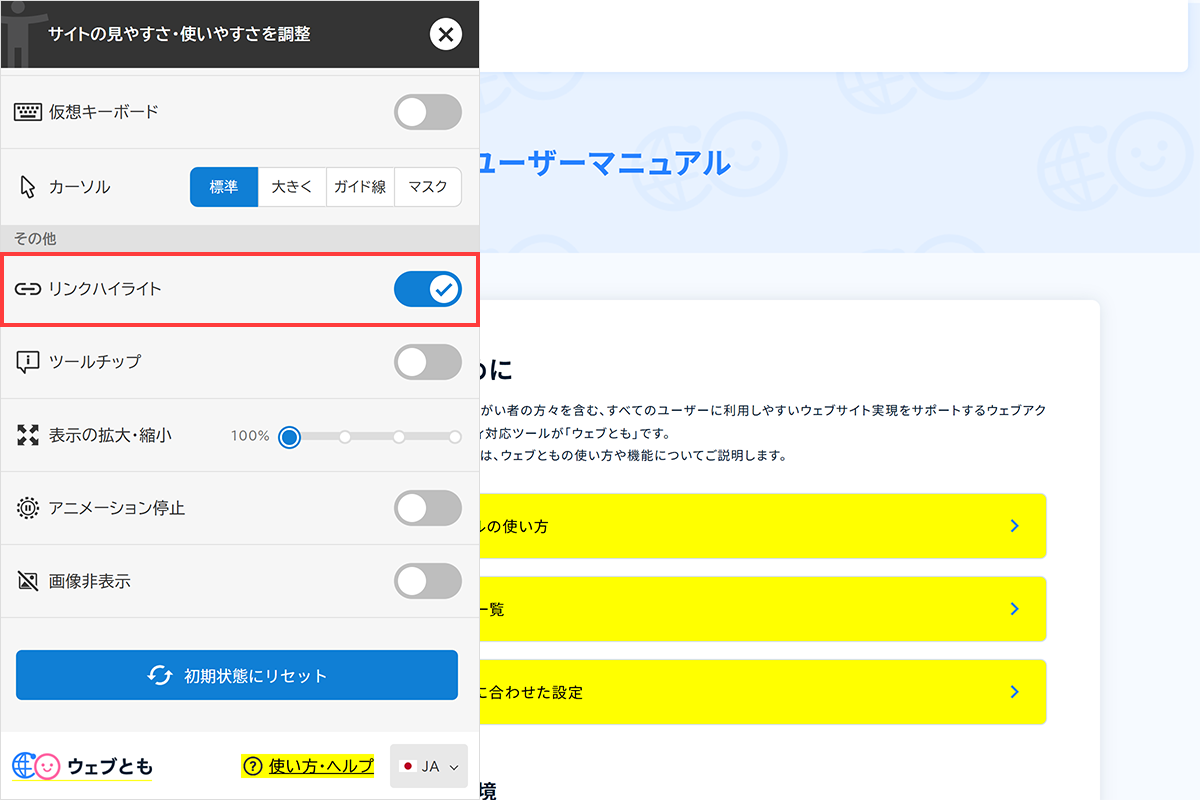Click the zoom (表示の拡大・縮小) expand icon
The height and width of the screenshot is (800, 1200).
click(28, 437)
